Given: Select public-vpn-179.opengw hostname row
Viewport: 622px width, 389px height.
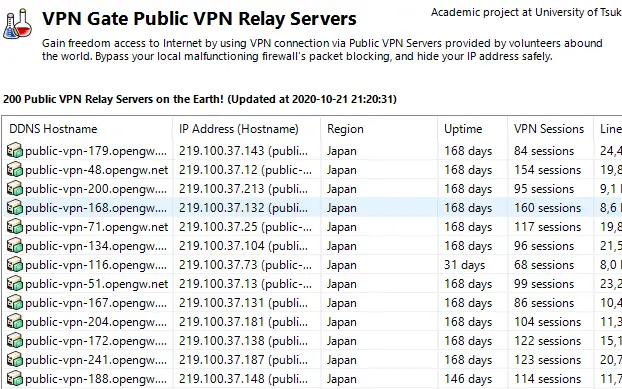Looking at the screenshot, I should [96, 151].
